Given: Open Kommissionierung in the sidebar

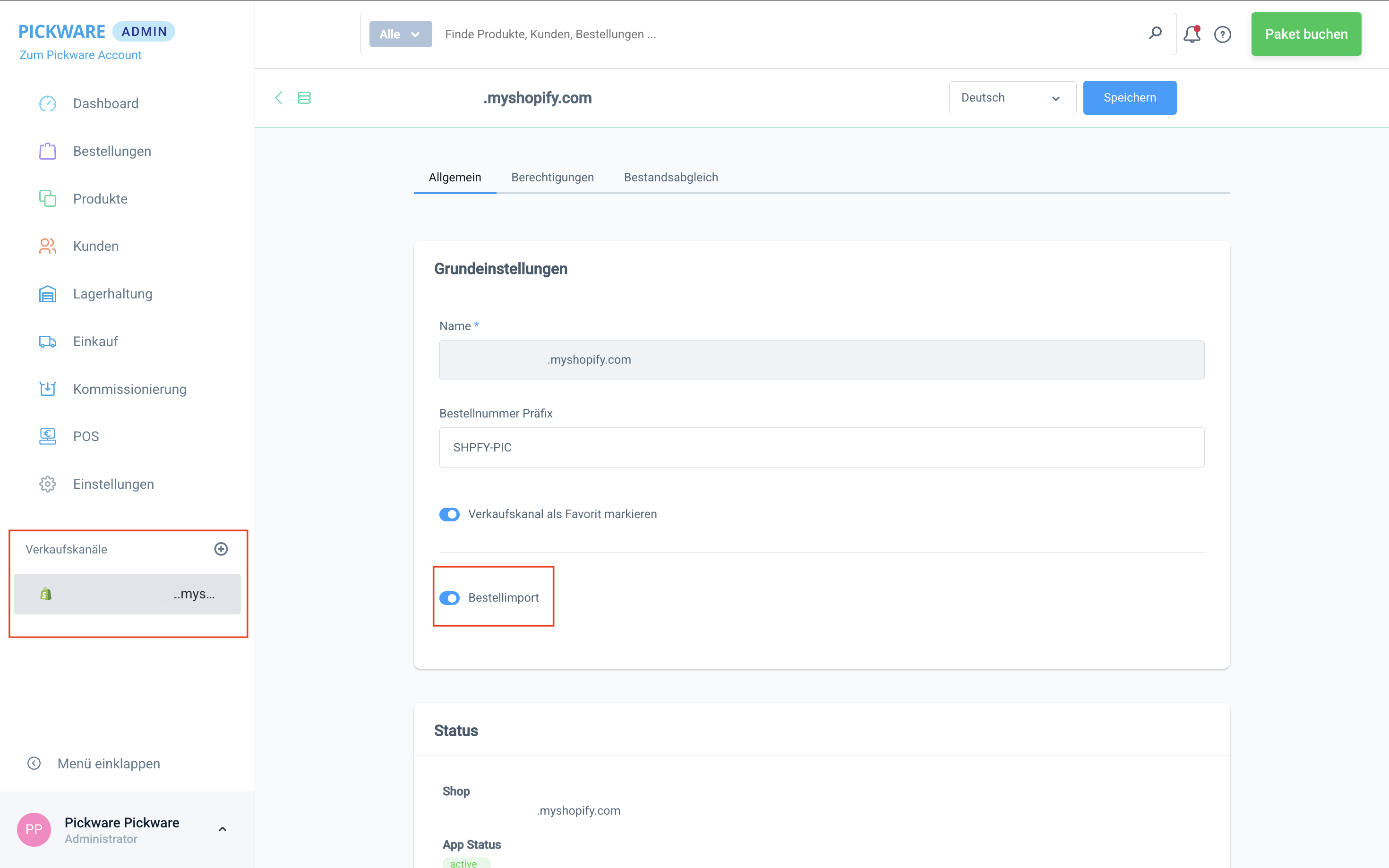Looking at the screenshot, I should click(x=129, y=389).
